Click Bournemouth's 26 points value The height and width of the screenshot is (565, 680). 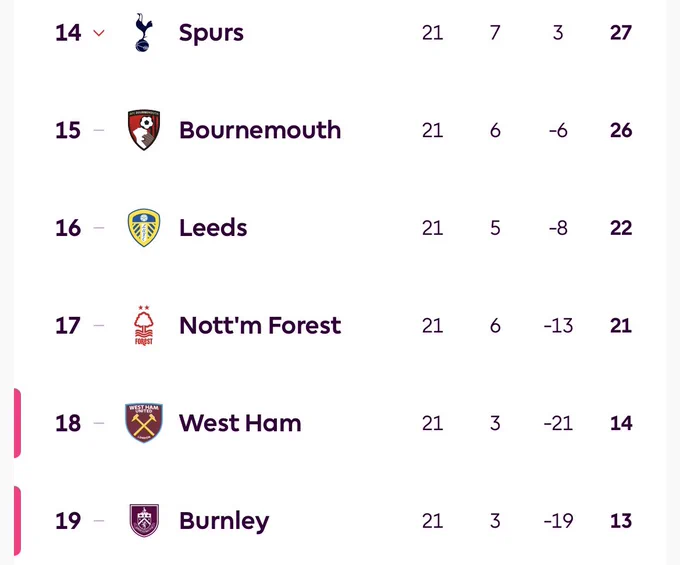pos(621,130)
